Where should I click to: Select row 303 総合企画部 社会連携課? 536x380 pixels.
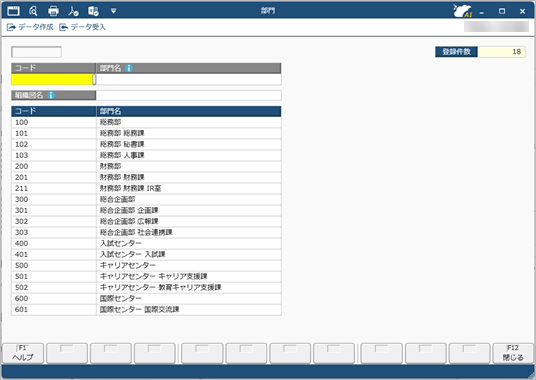146,232
